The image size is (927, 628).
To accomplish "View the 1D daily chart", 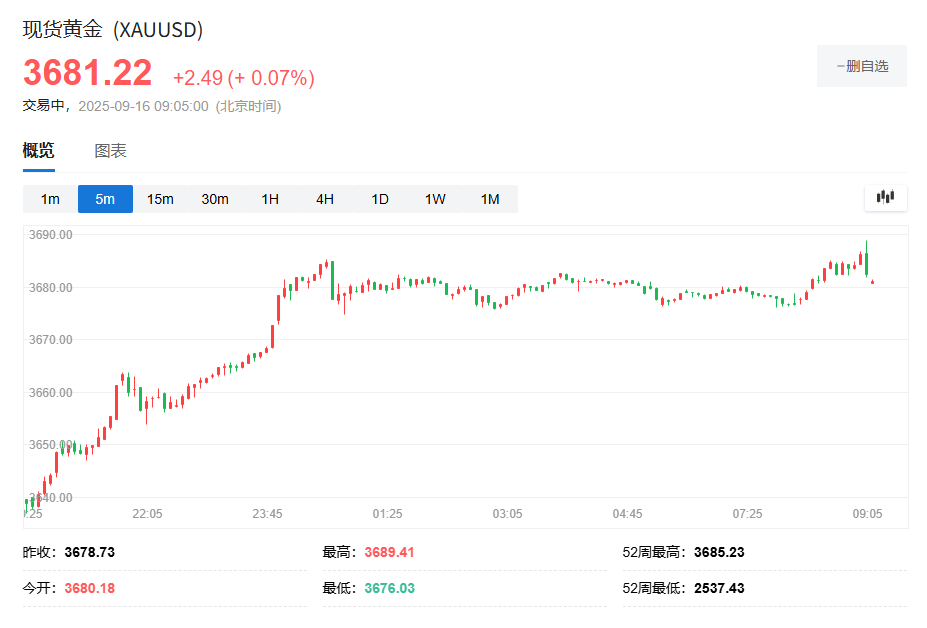I will point(379,199).
